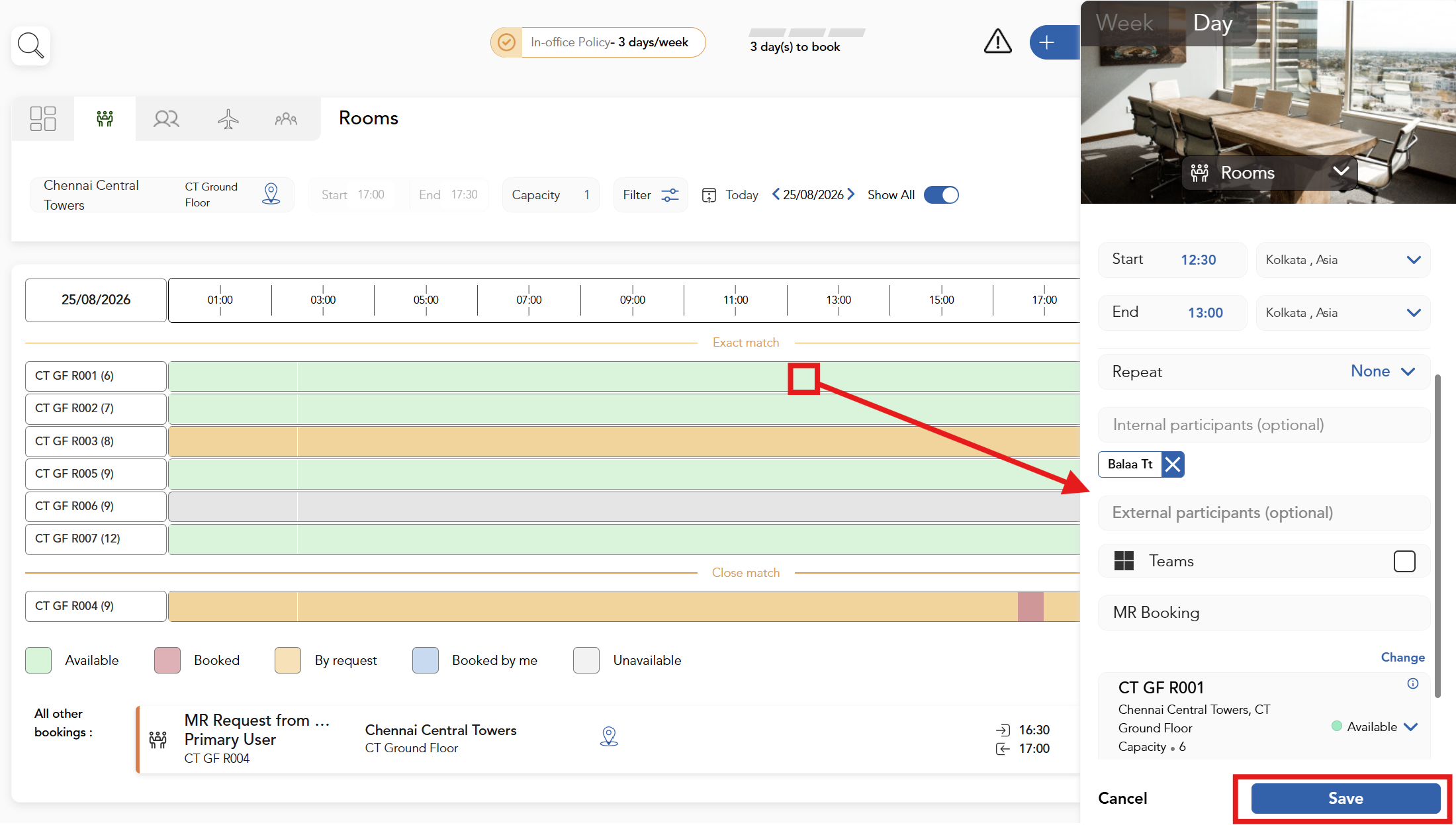
Task: Select room CT GF R006 (9)
Action: coord(96,506)
